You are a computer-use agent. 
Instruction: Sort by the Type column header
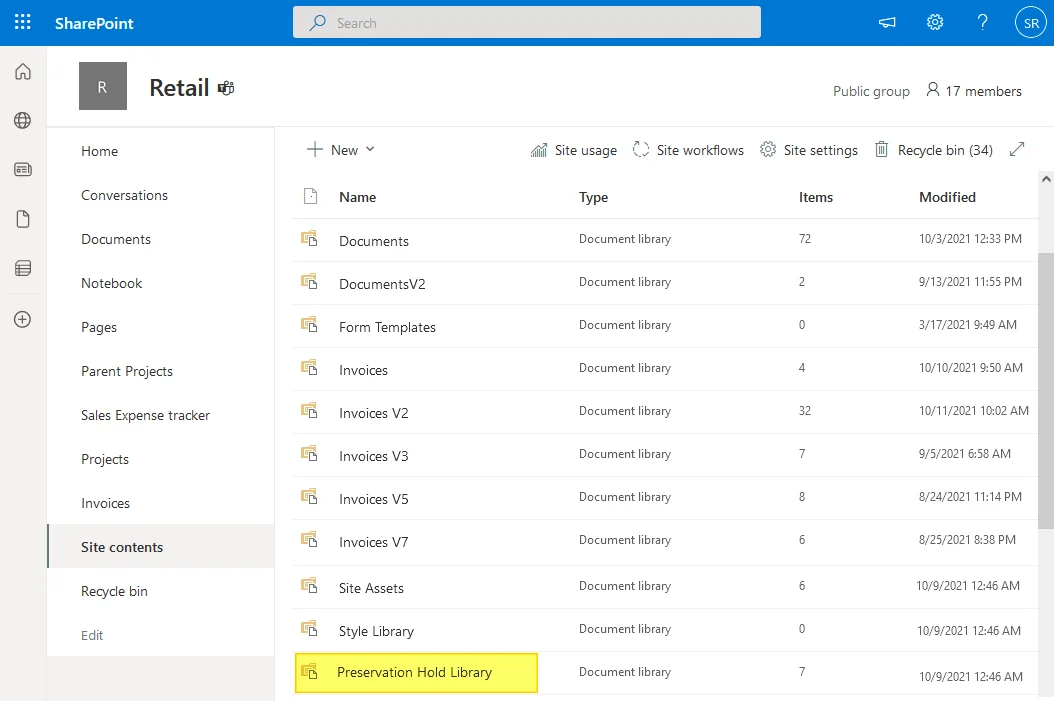594,197
